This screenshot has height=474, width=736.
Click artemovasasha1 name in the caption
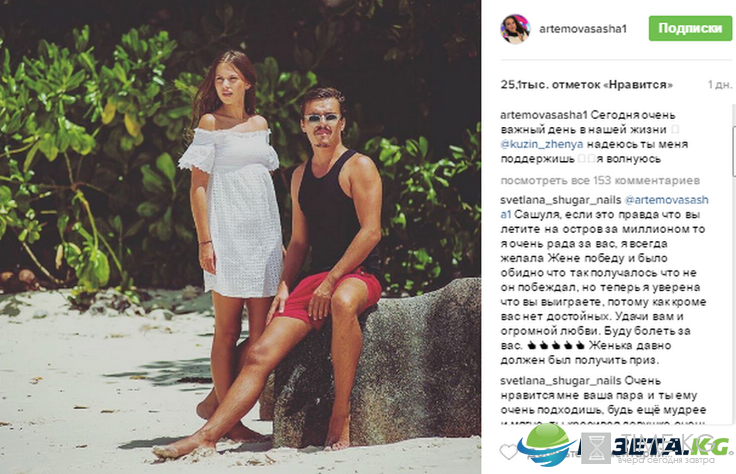point(544,115)
